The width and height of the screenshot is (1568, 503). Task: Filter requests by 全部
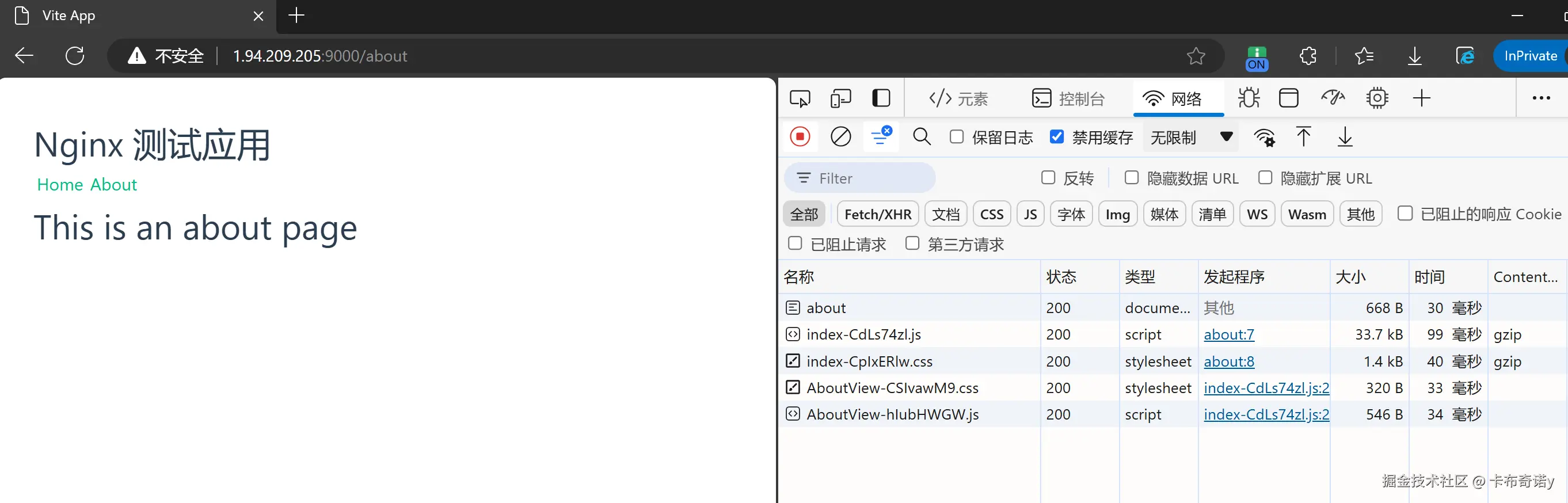click(x=804, y=214)
